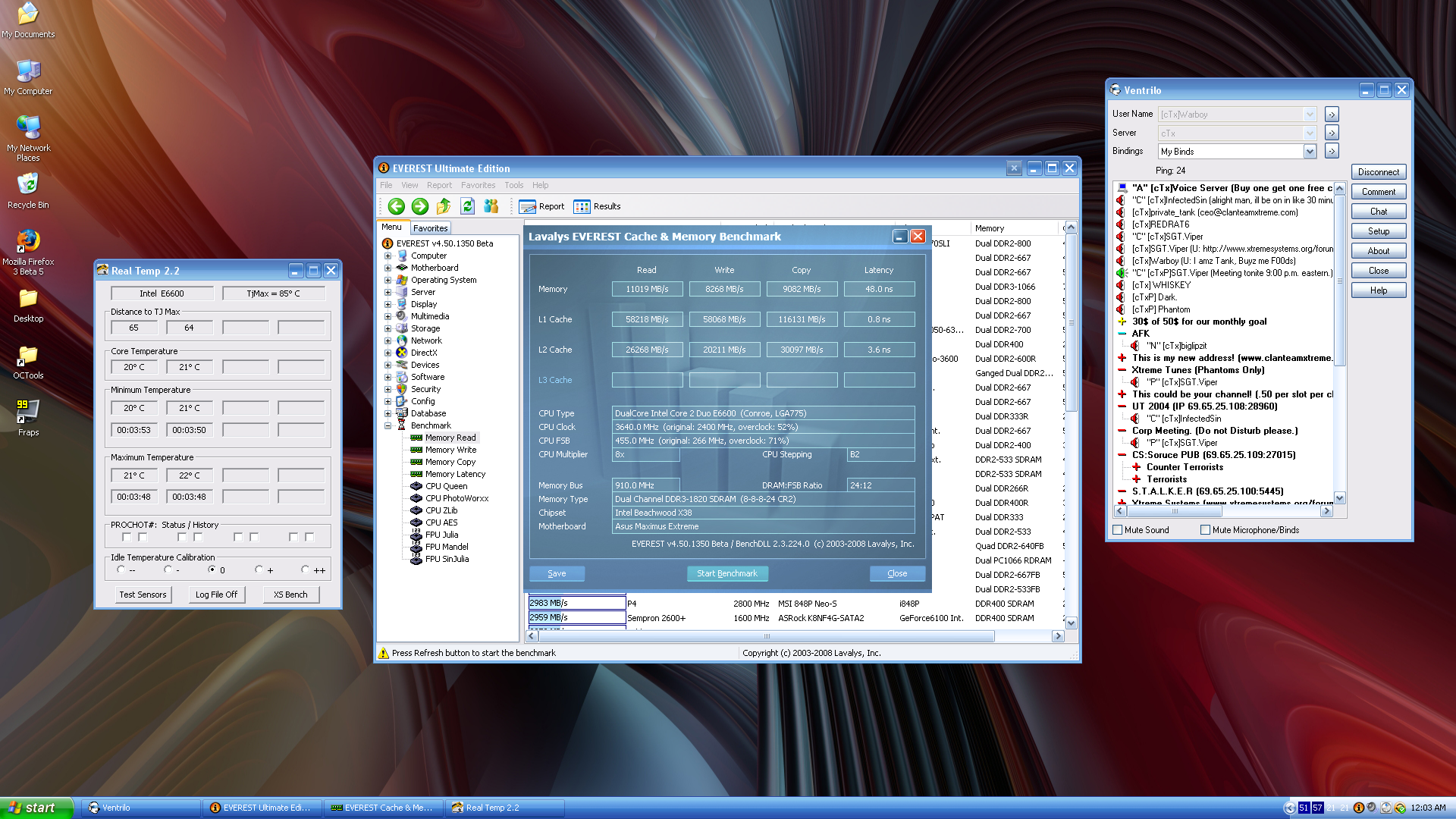
Task: Click Start Benchmark button
Action: click(x=727, y=573)
